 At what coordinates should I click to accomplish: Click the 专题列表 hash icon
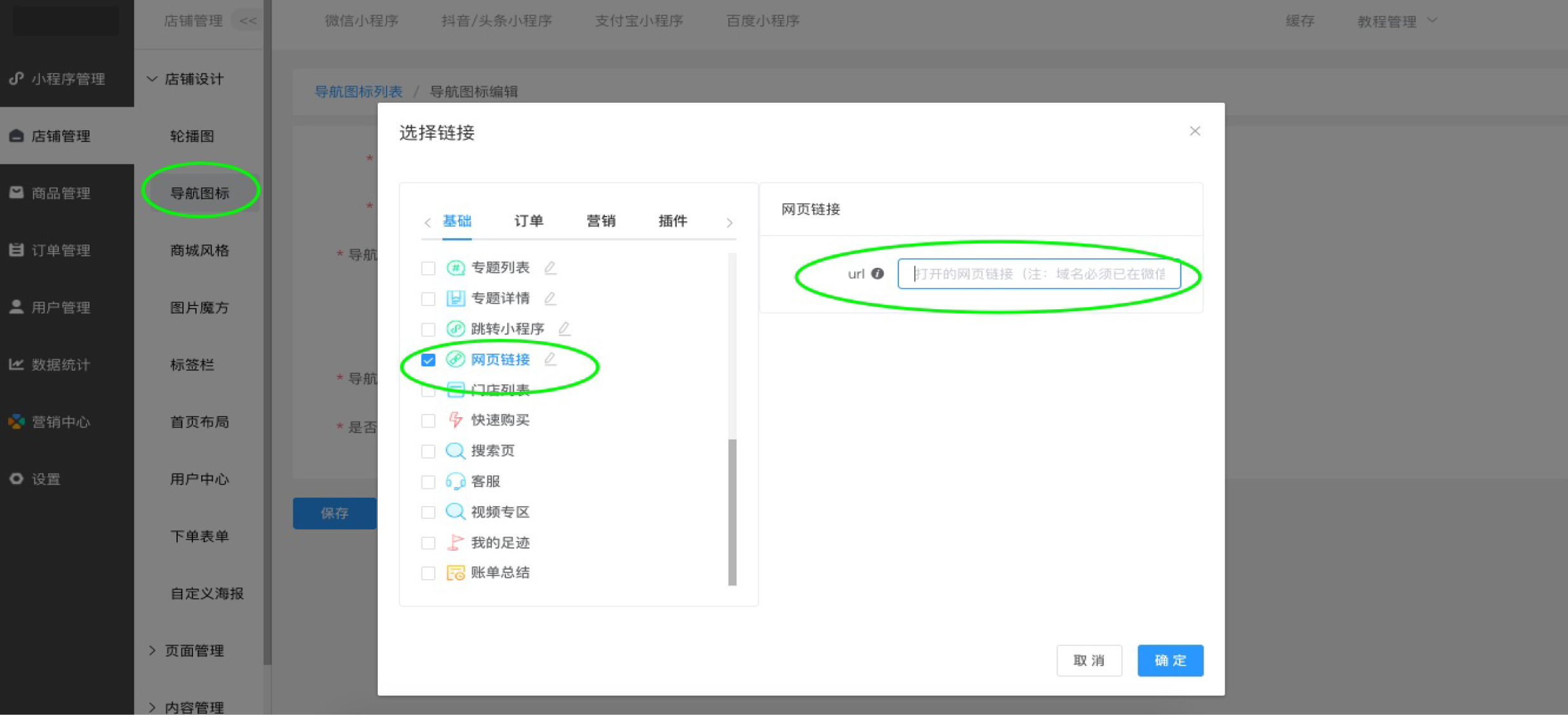click(455, 268)
